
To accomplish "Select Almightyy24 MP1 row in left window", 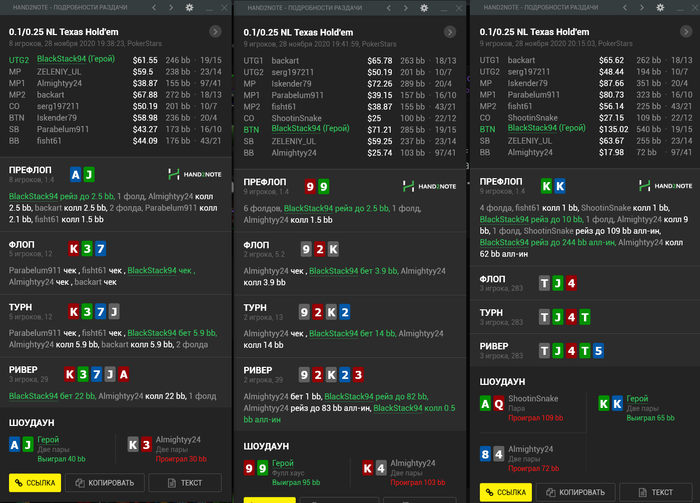I will [115, 83].
